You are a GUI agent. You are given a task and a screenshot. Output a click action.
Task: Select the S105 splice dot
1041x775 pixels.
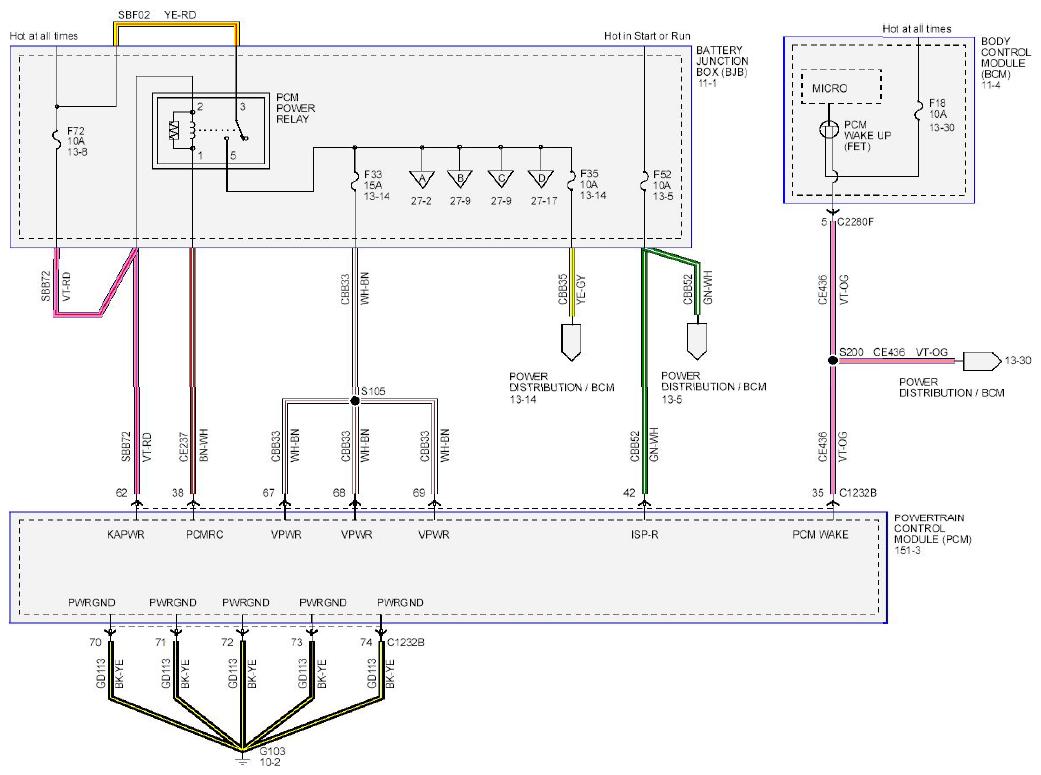click(x=355, y=401)
